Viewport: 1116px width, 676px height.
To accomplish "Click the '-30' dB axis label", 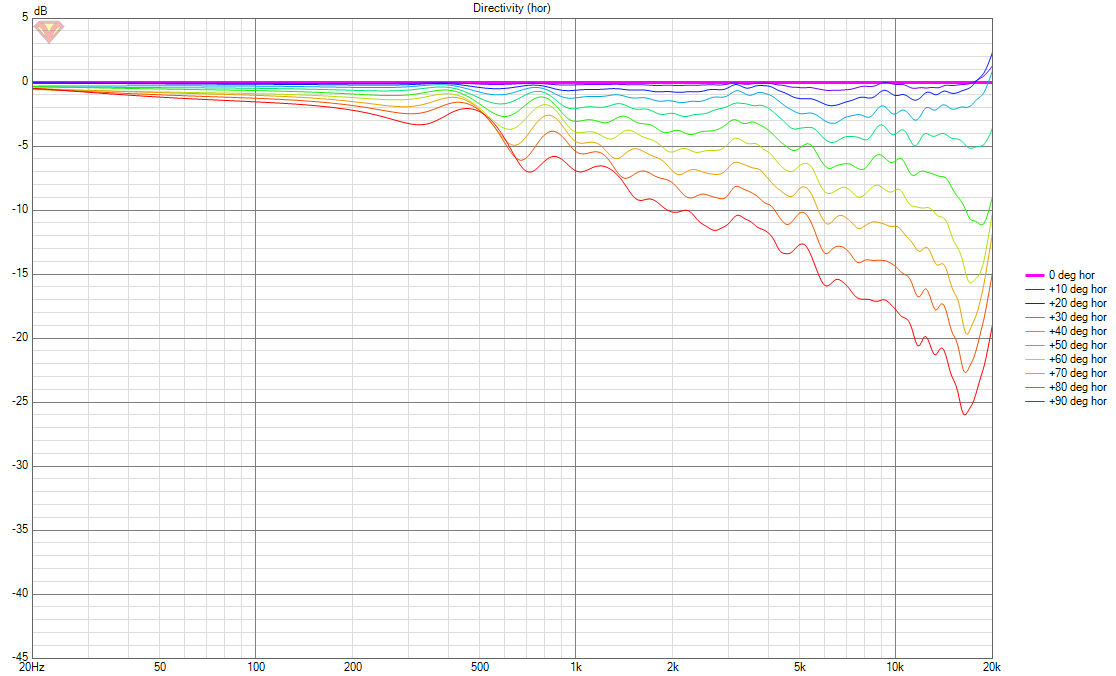I will 20,465.
